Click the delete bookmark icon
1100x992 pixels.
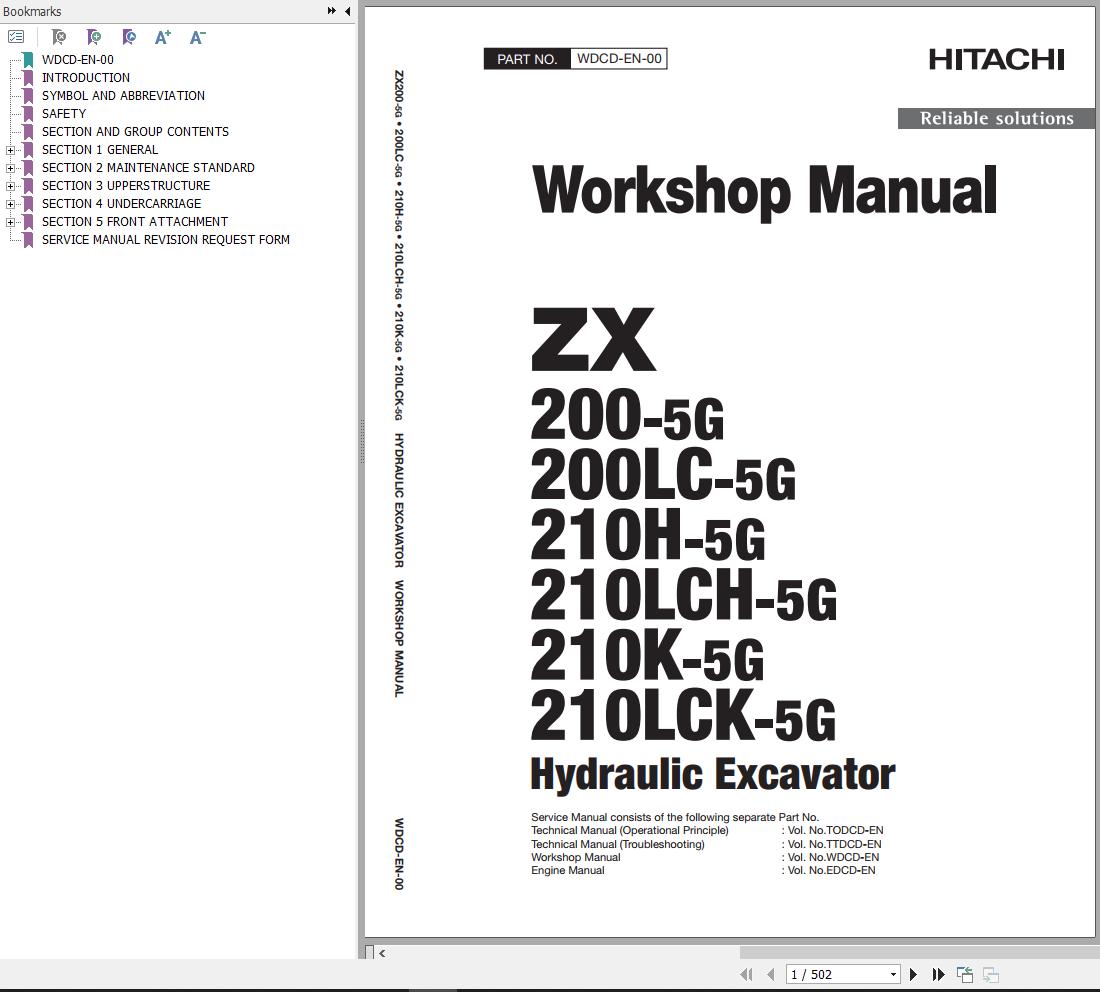tap(59, 36)
